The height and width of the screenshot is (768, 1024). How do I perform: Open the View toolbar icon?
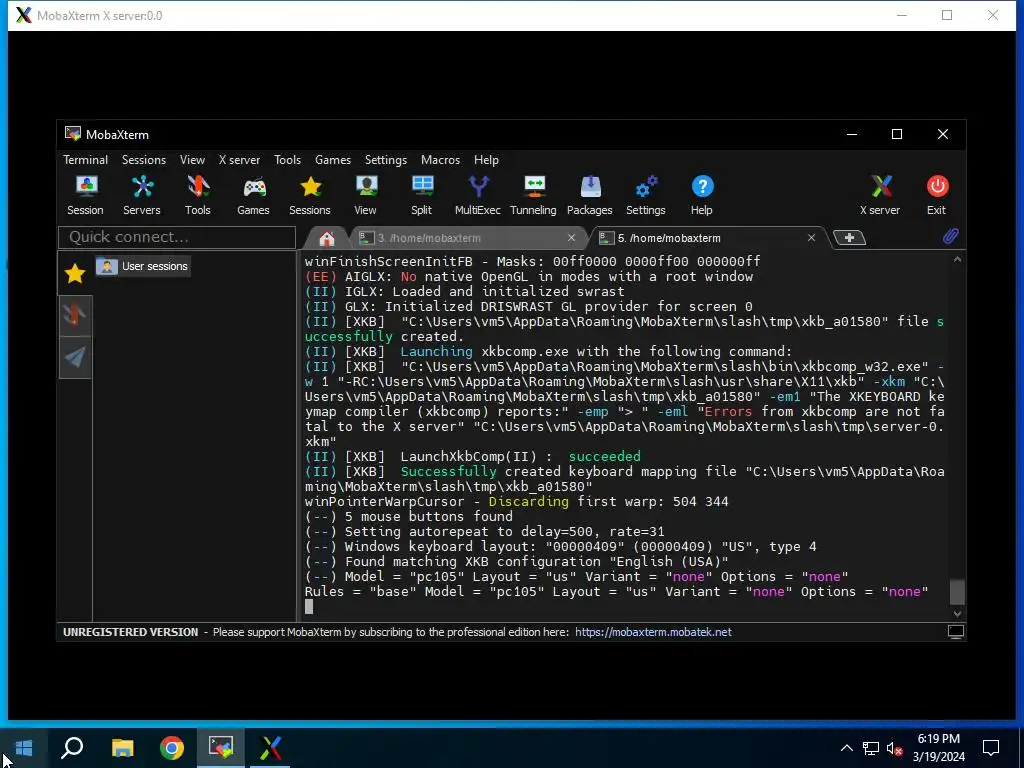pyautogui.click(x=366, y=195)
